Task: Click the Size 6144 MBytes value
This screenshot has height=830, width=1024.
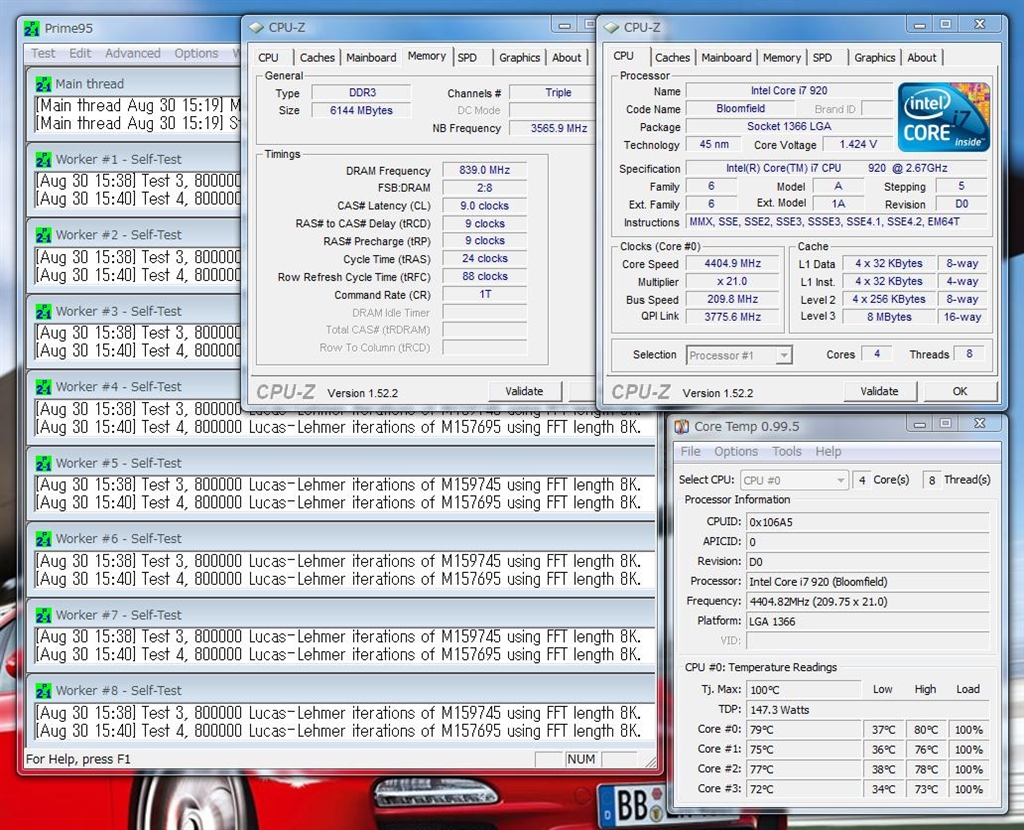Action: [361, 110]
